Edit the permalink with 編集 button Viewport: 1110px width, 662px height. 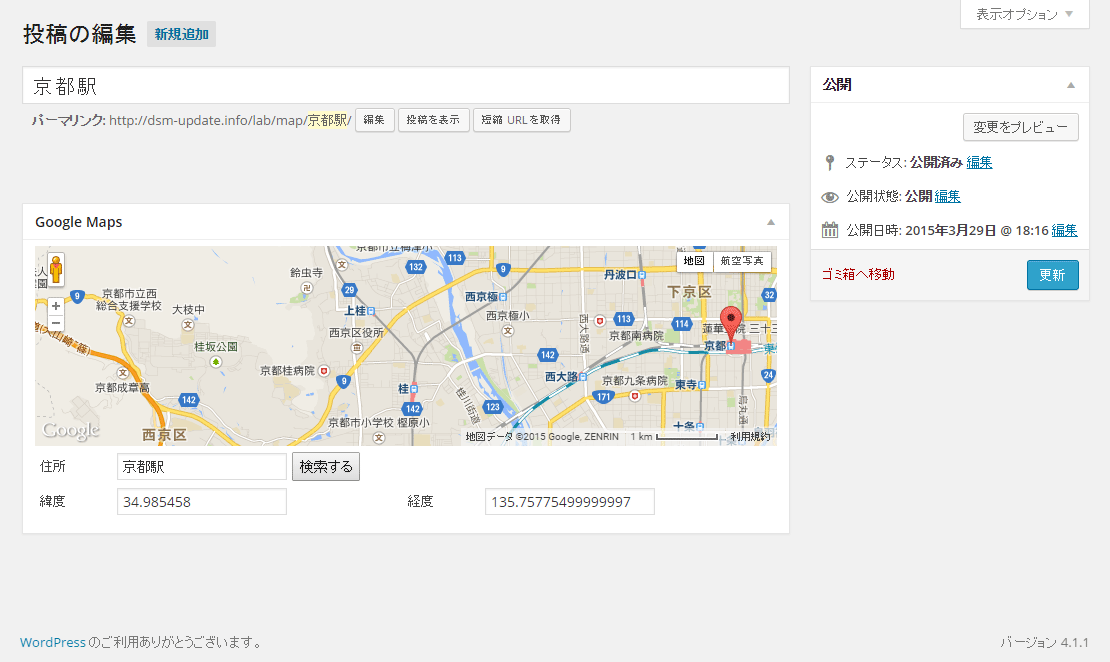coord(374,120)
